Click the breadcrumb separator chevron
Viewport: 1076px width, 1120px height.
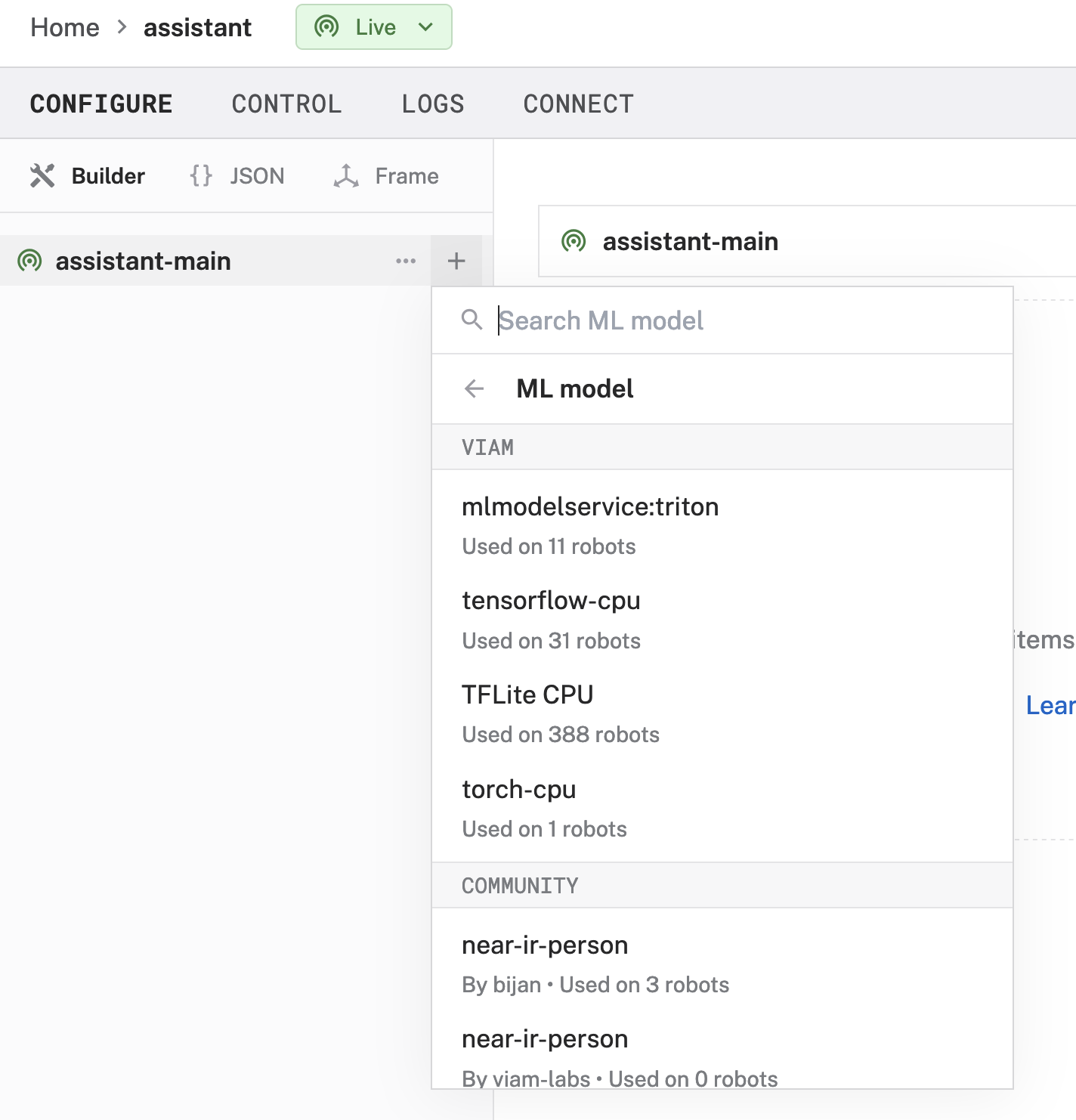coord(122,27)
